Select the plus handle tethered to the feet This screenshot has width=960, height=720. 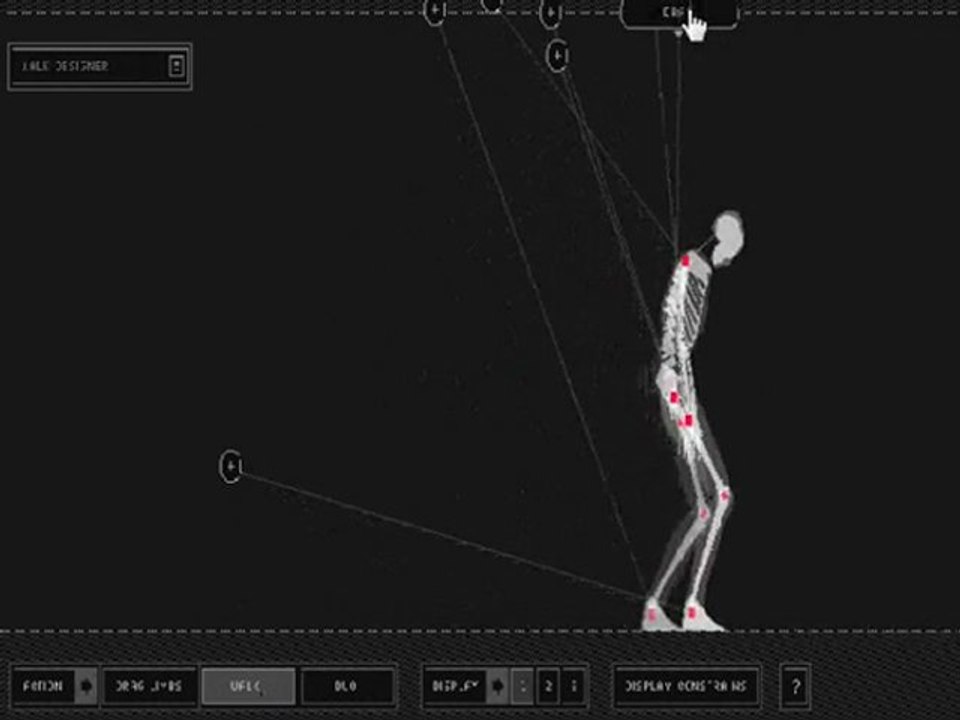click(x=231, y=467)
